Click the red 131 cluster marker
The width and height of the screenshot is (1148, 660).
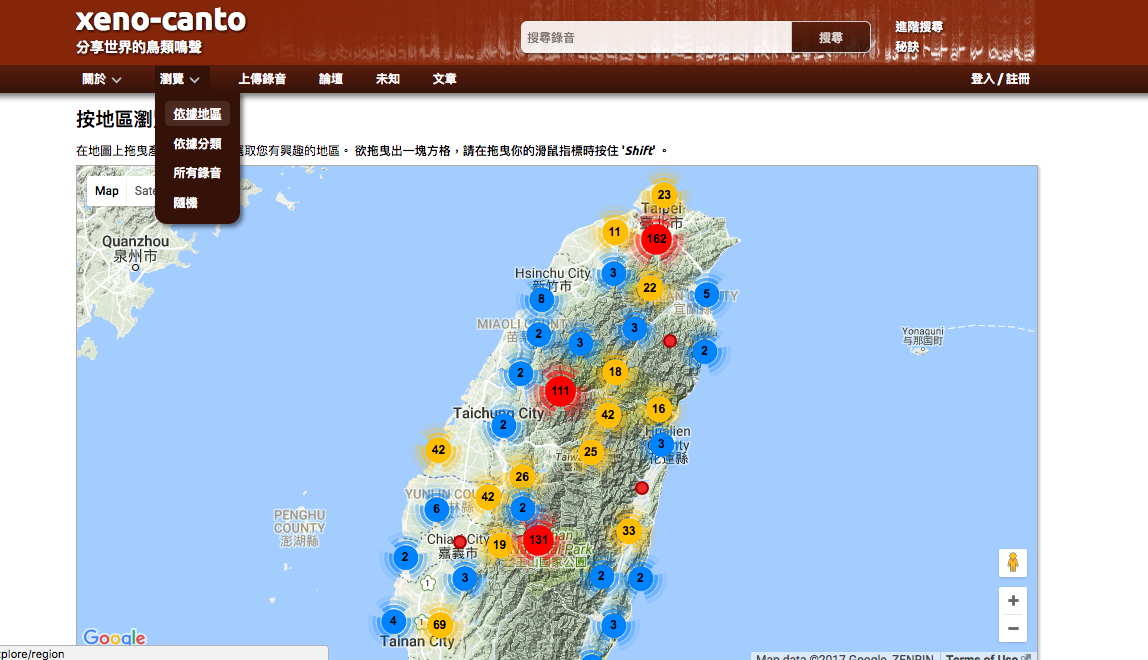click(538, 540)
